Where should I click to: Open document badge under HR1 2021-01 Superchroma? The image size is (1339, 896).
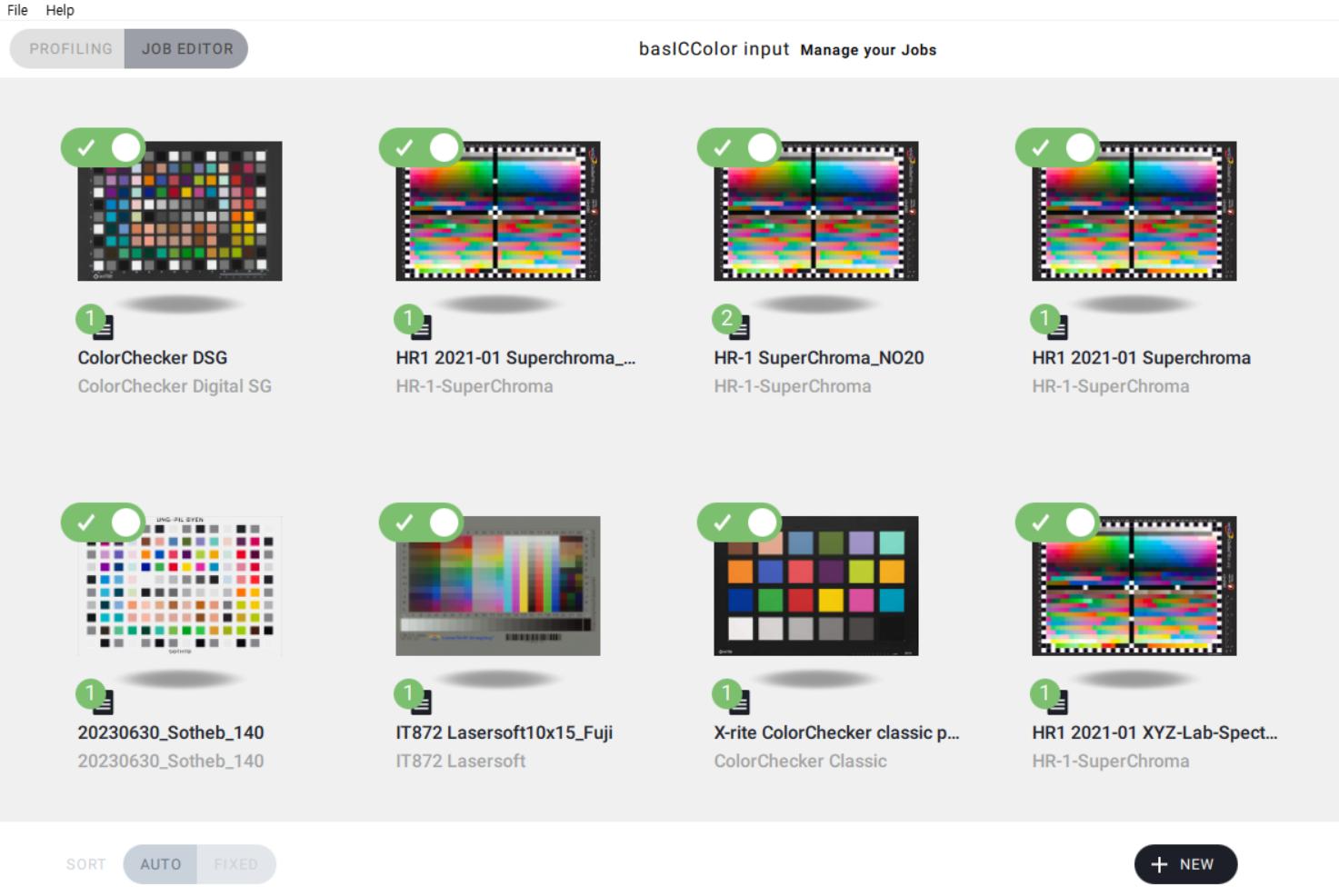(x=1056, y=325)
